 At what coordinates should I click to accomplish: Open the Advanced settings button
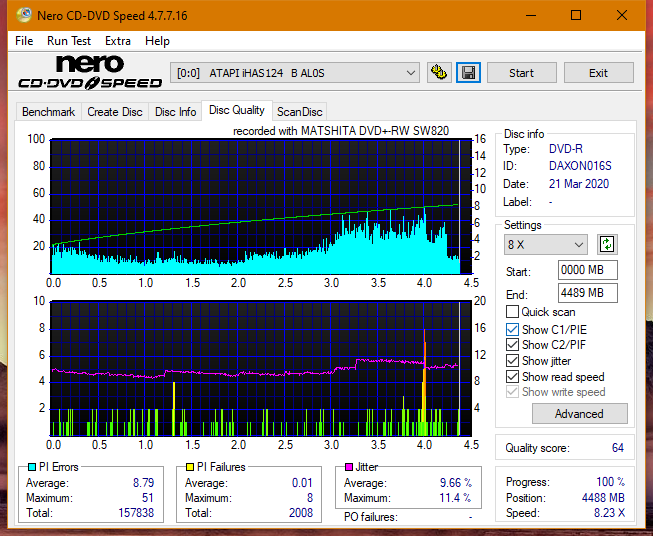pyautogui.click(x=579, y=414)
